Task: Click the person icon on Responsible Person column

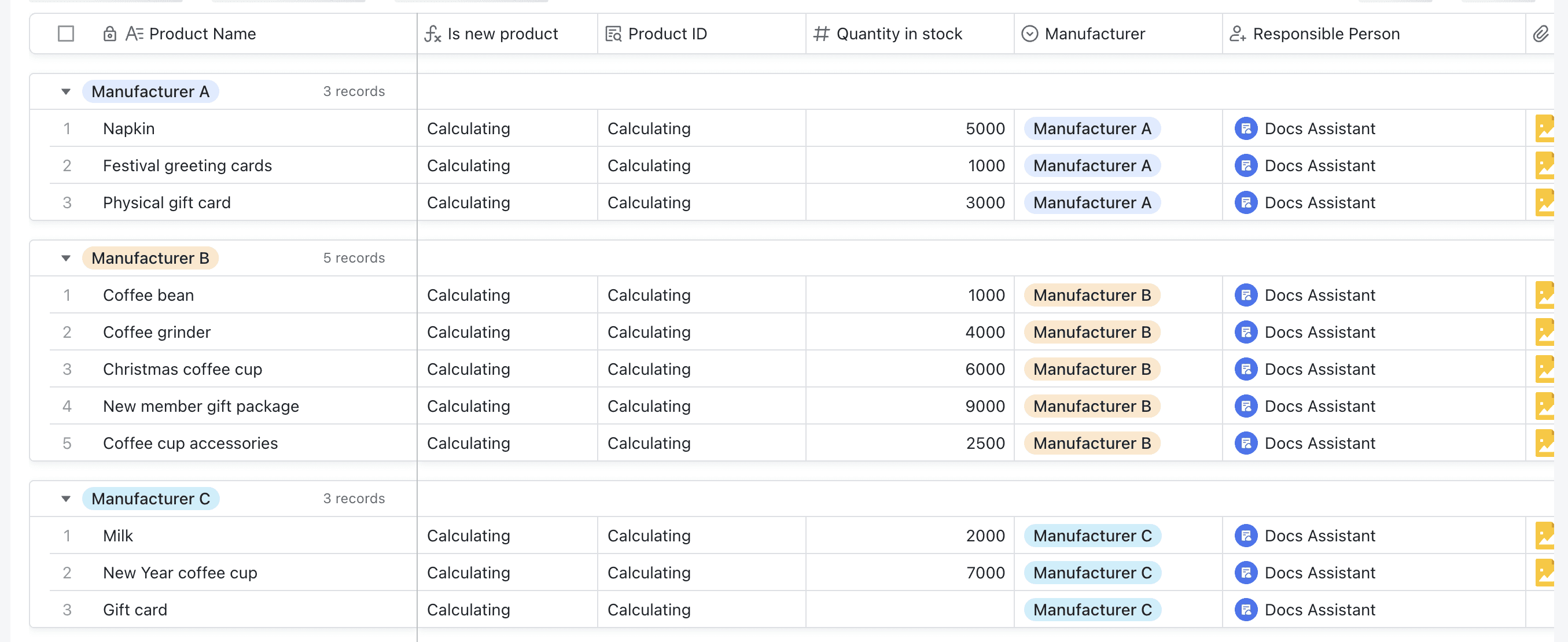Action: point(1238,34)
